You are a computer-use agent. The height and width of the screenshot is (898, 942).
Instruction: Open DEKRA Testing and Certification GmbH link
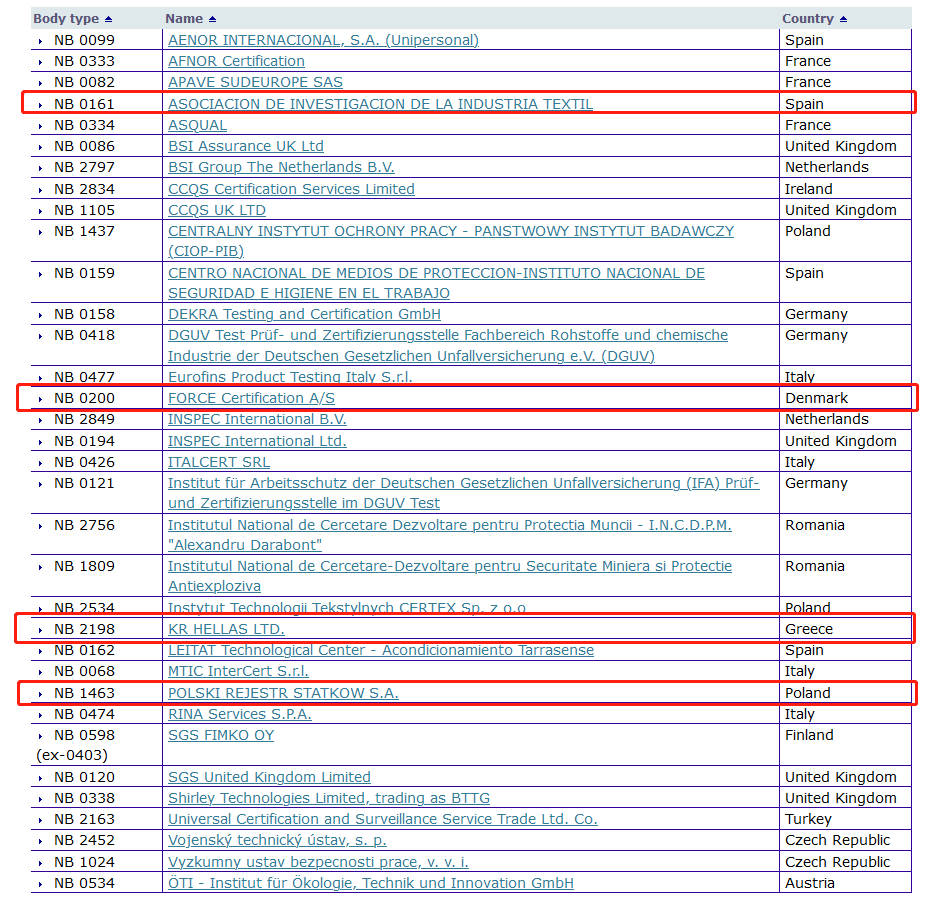(305, 314)
